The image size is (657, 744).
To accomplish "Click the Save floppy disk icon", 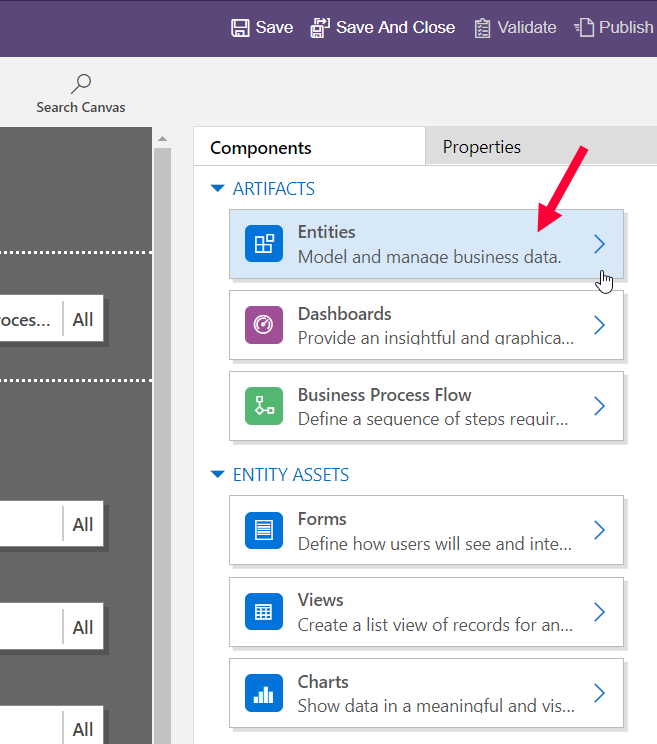I will click(241, 28).
